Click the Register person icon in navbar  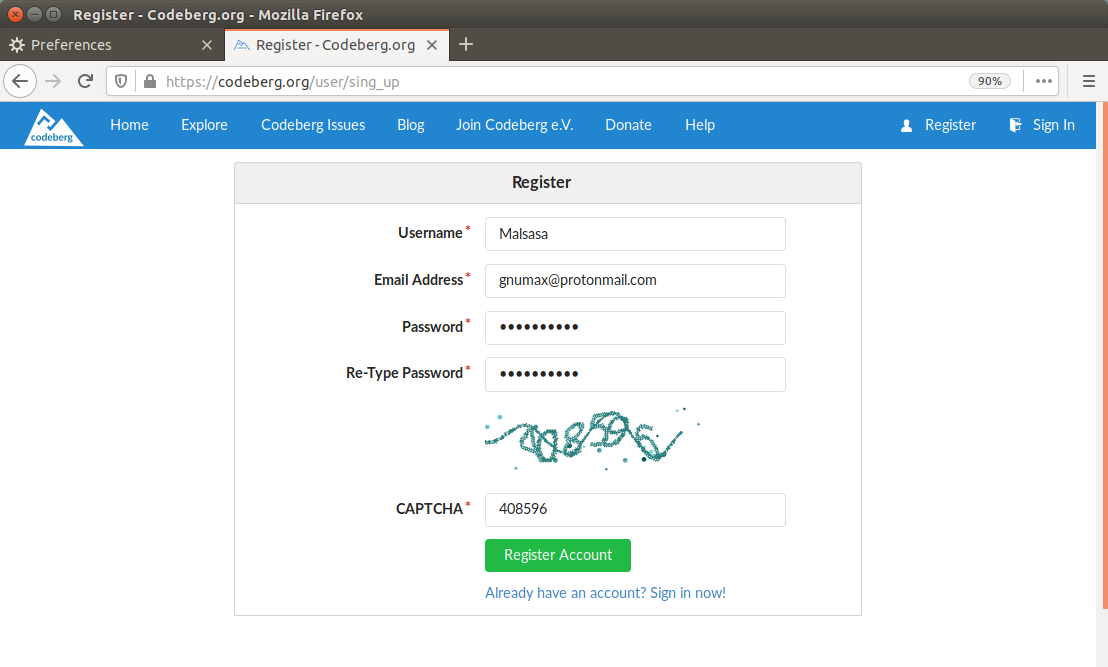click(906, 125)
